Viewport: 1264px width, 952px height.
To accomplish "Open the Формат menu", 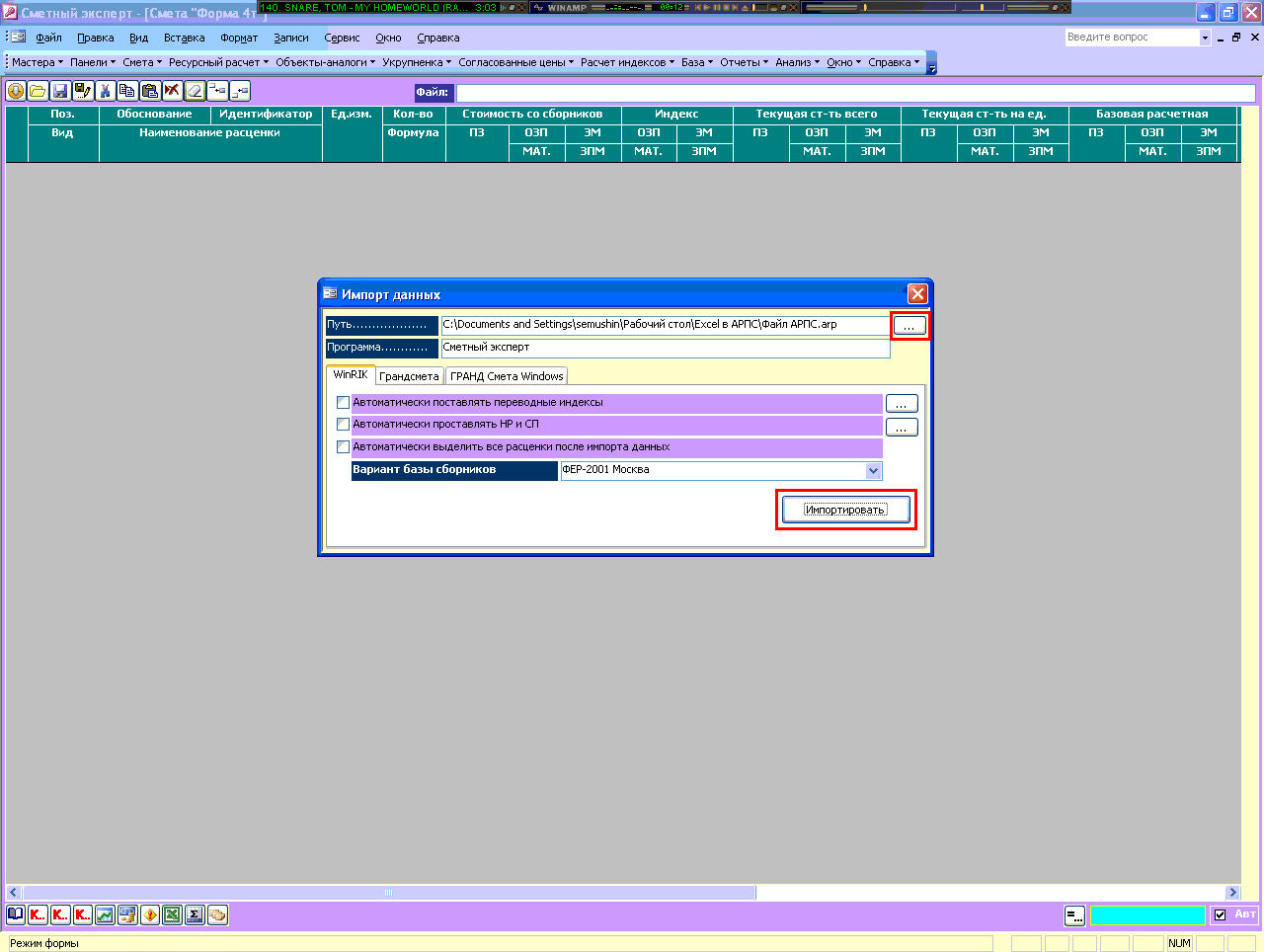I will tap(239, 38).
